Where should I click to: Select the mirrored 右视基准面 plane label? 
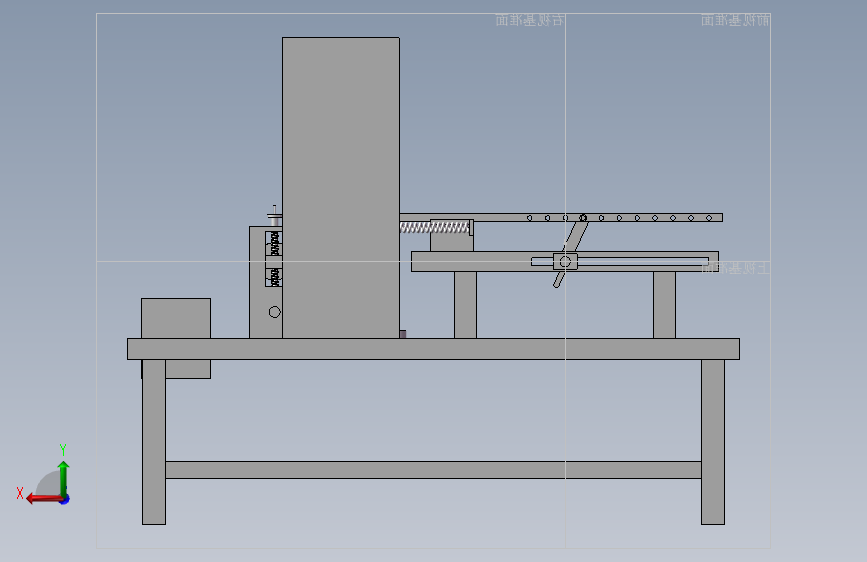click(x=529, y=20)
